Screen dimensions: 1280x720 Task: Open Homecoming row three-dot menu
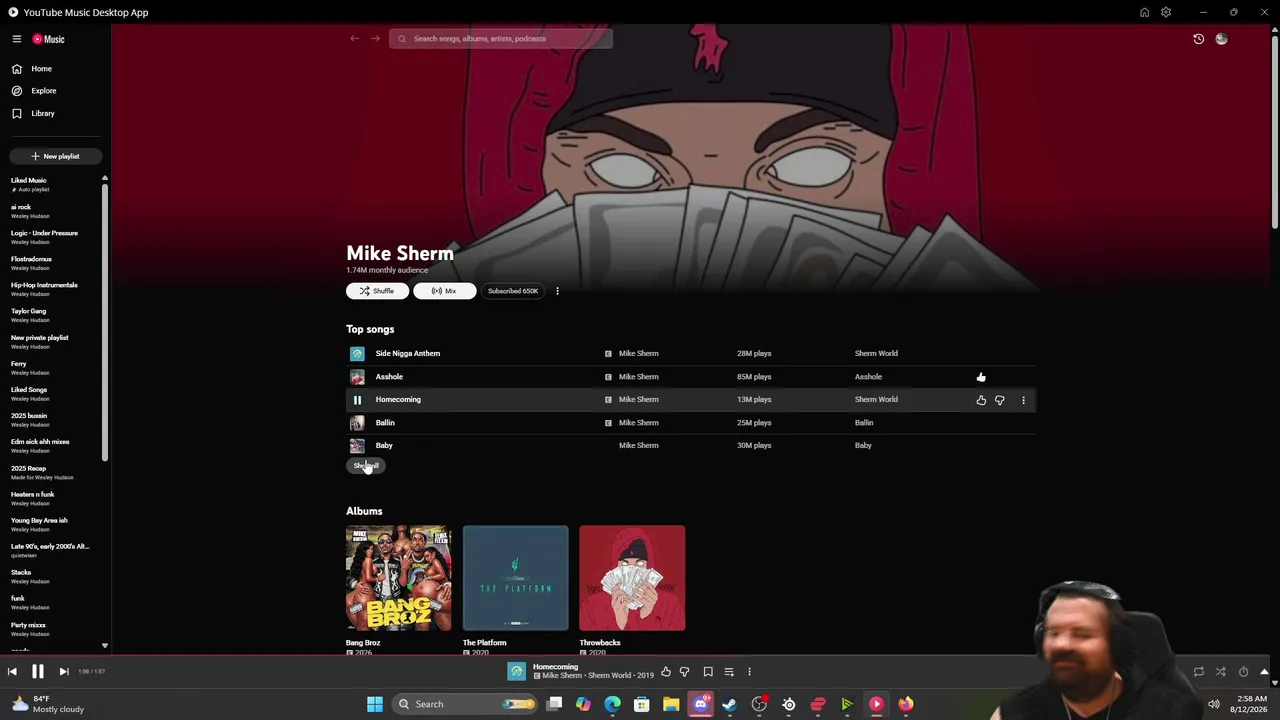(x=1023, y=400)
